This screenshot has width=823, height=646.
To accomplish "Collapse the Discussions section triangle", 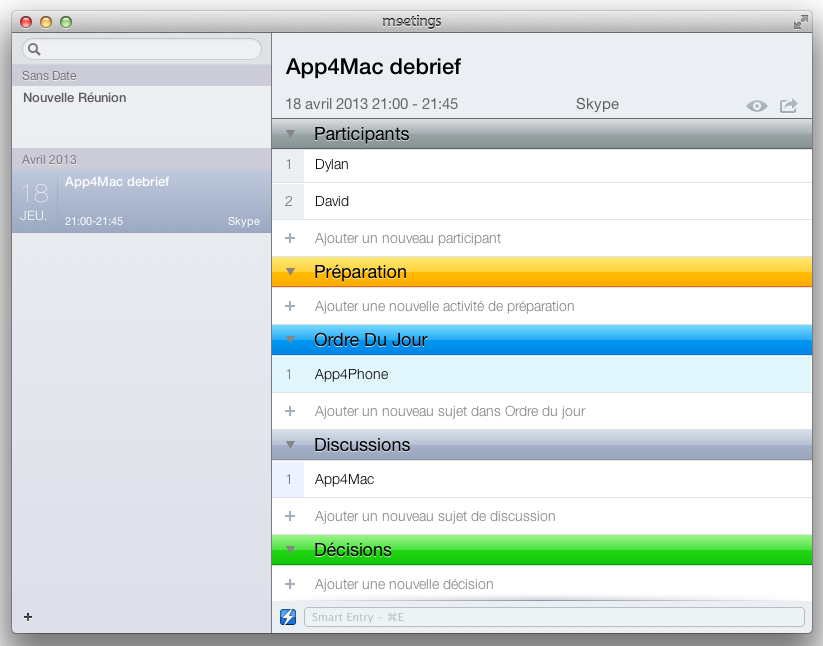I will [290, 445].
